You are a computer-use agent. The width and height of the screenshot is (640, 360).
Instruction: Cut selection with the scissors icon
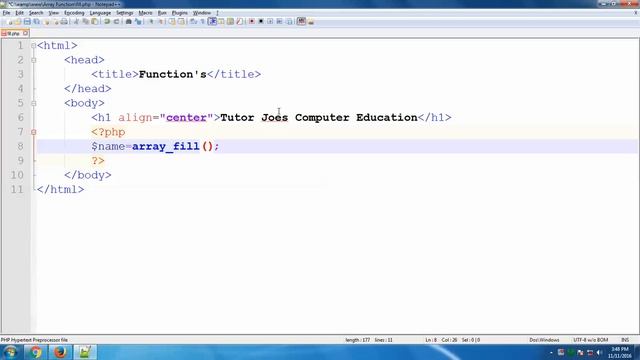coord(76,21)
